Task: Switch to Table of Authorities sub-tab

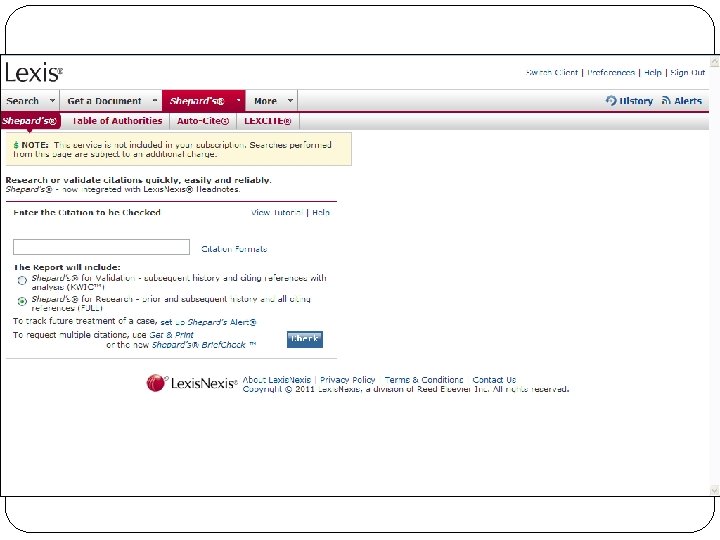Action: [x=117, y=121]
